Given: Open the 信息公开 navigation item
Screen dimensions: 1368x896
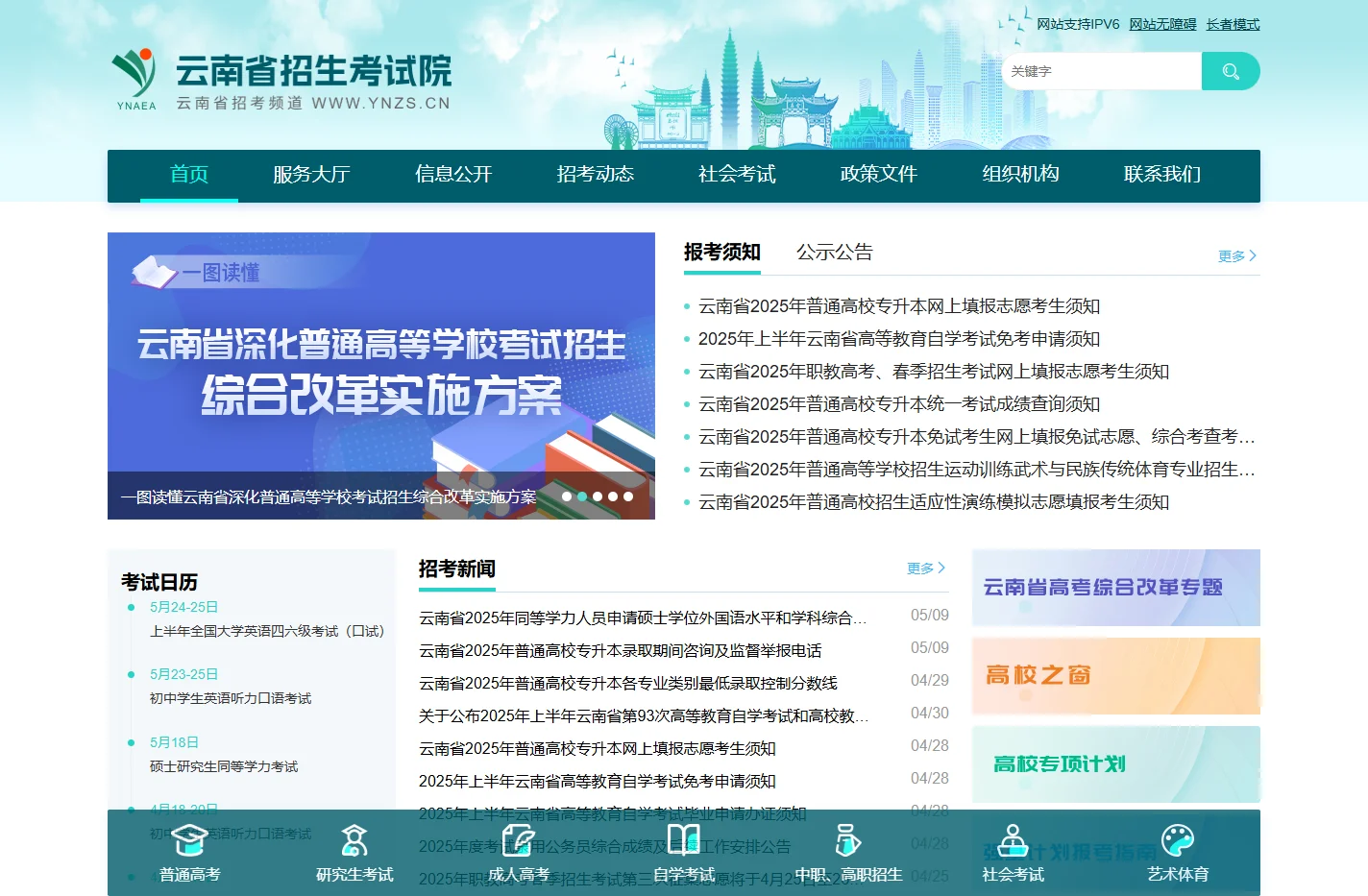Looking at the screenshot, I should [x=453, y=175].
